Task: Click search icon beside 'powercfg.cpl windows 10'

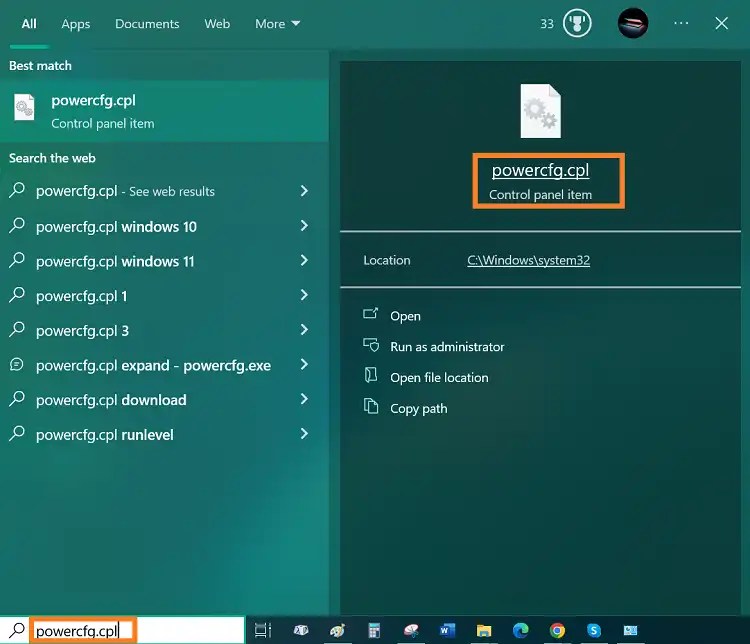Action: coord(17,225)
